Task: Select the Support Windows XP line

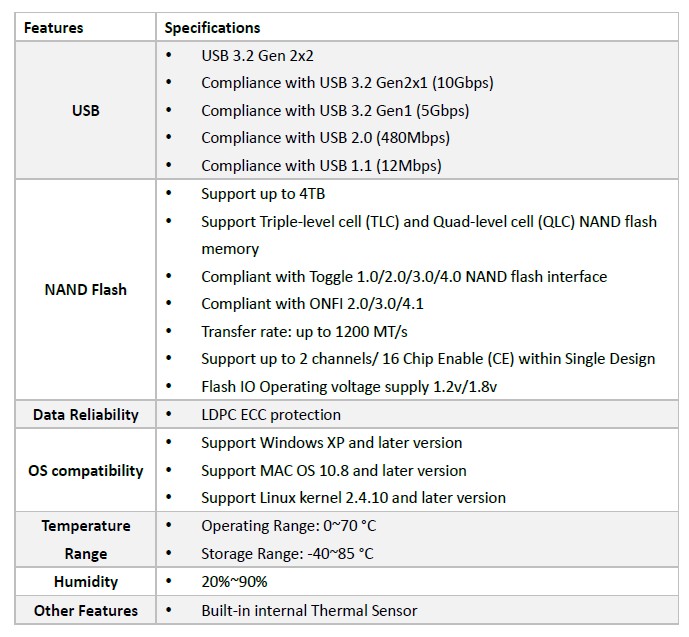Action: tap(332, 442)
